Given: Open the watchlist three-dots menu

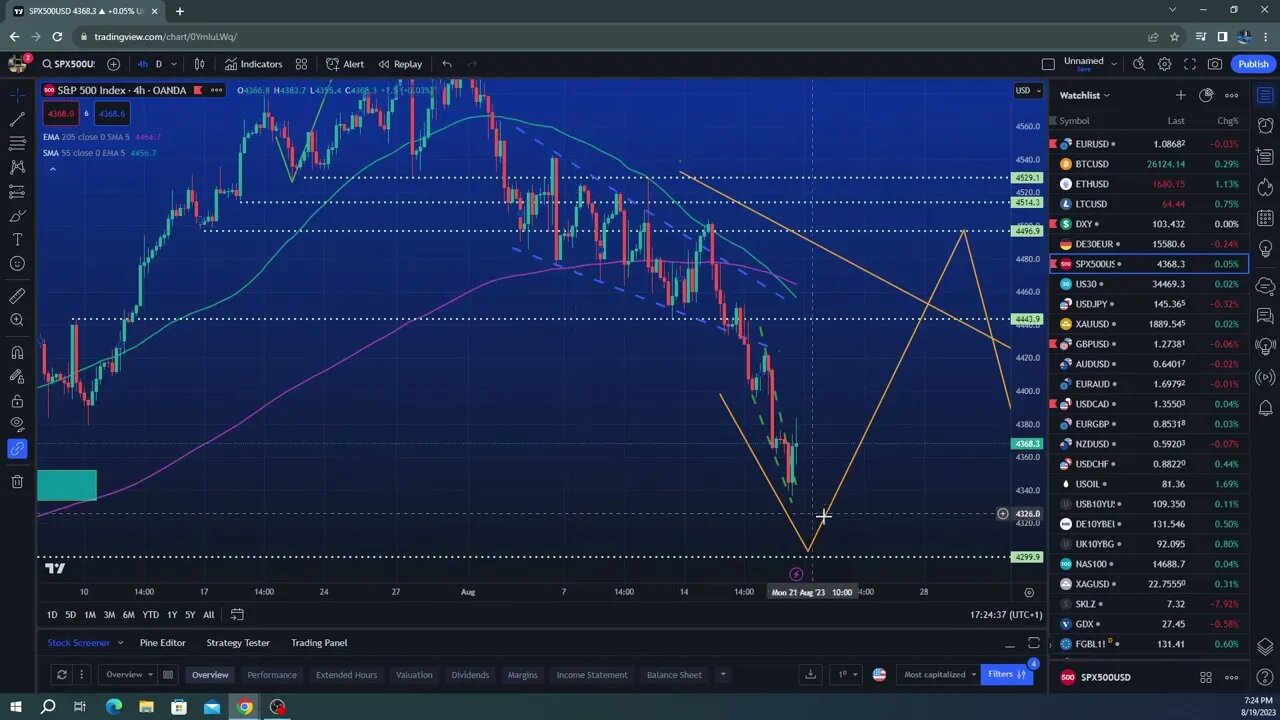Looking at the screenshot, I should (x=1232, y=95).
